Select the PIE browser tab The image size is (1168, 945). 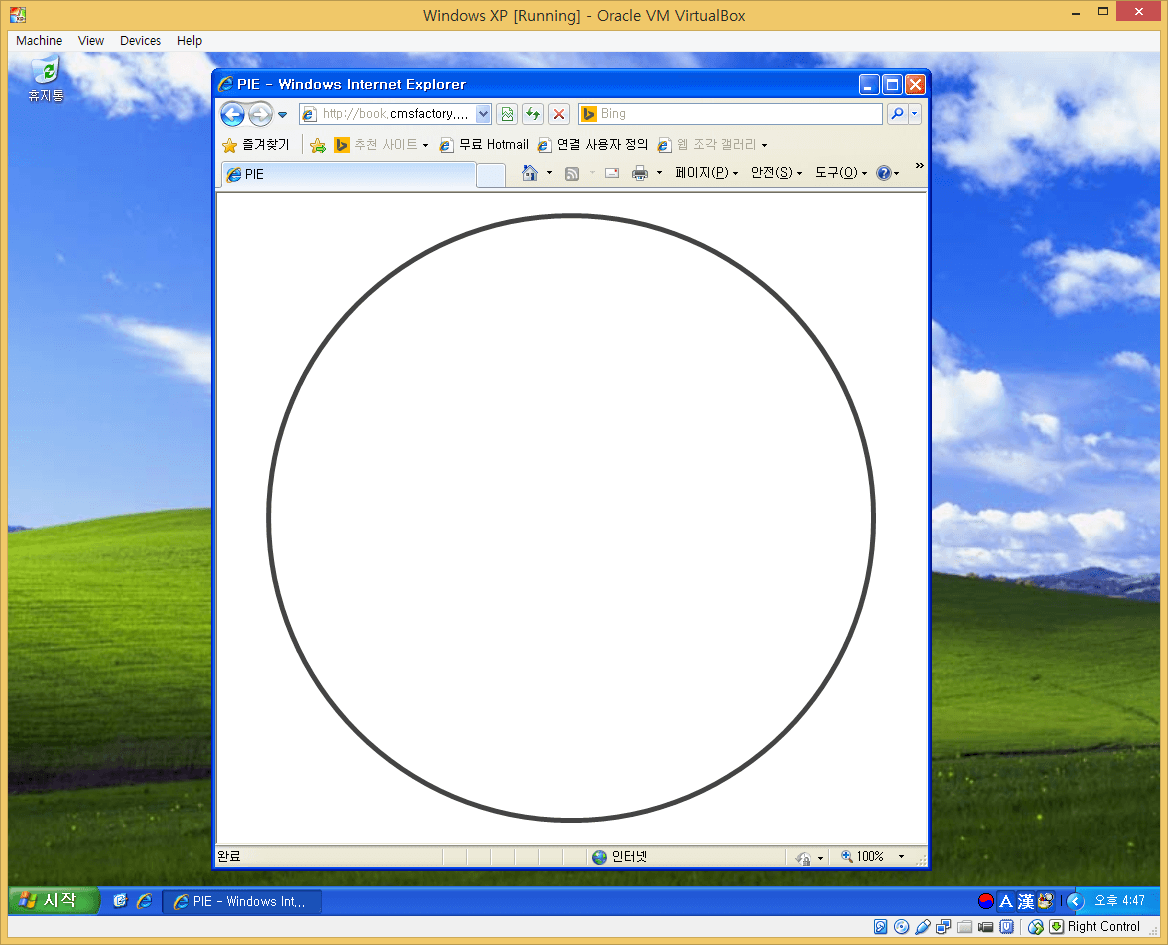349,174
